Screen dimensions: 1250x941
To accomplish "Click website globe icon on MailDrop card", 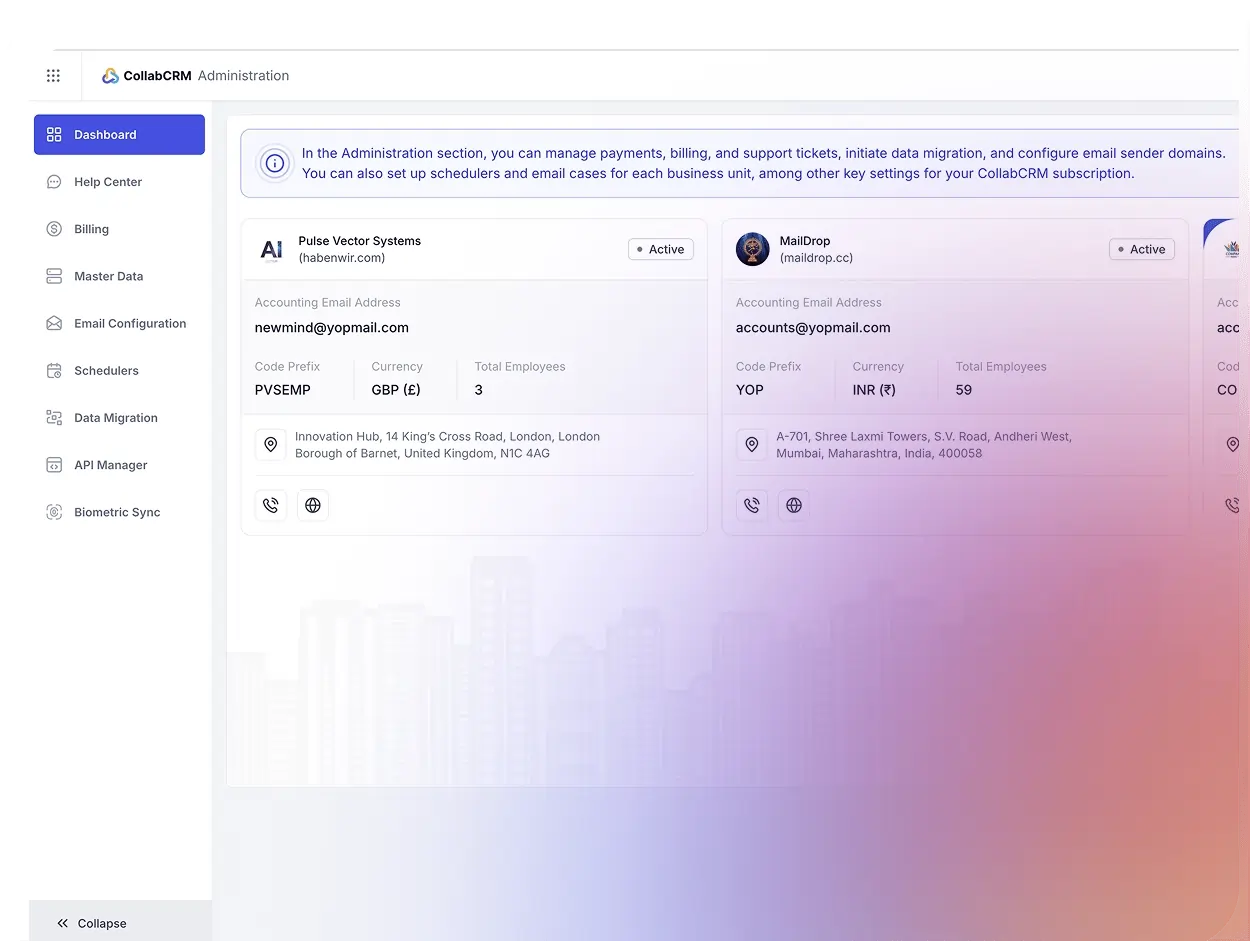I will tap(794, 505).
